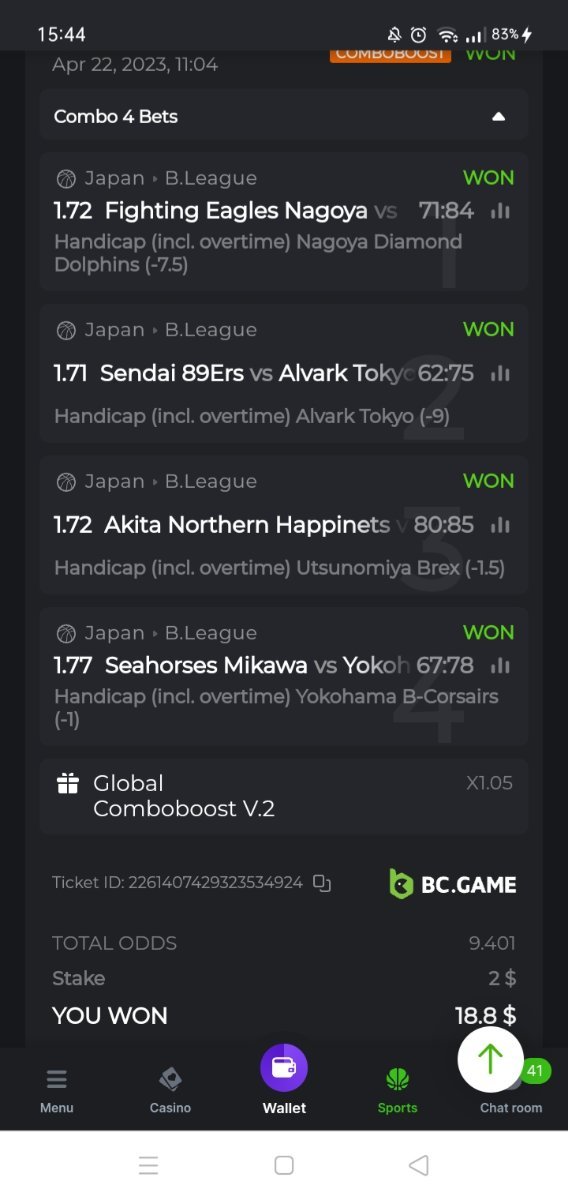Tap the Android home navigation button

[x=284, y=1165]
